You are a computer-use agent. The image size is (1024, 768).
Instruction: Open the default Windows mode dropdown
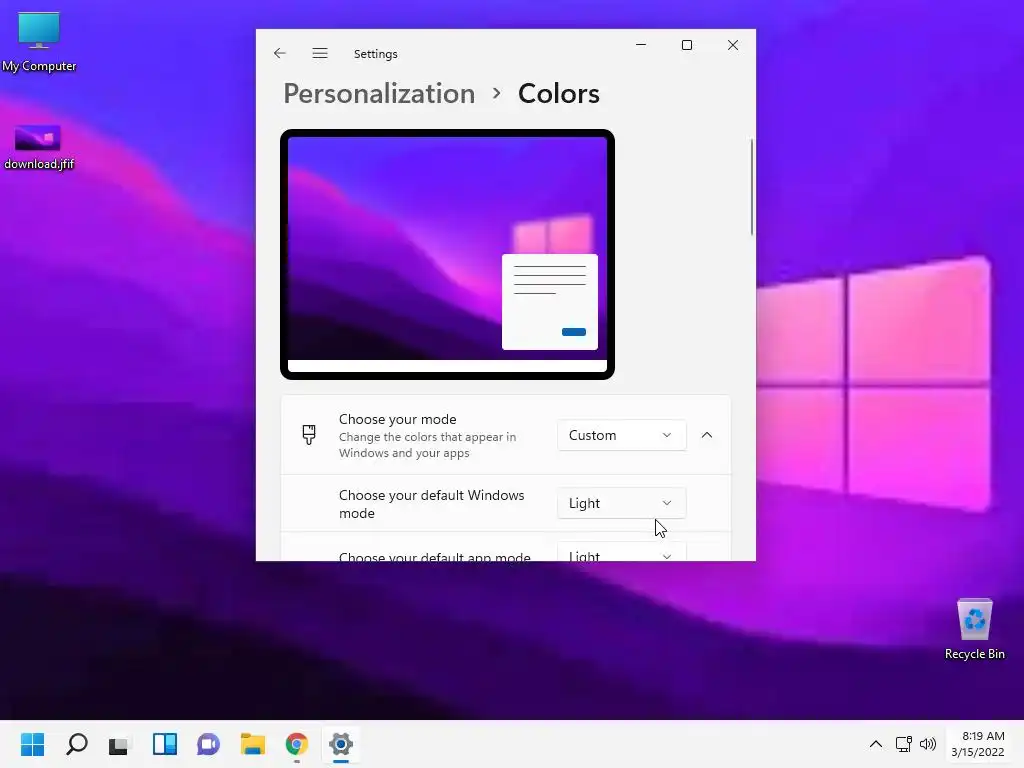(621, 503)
